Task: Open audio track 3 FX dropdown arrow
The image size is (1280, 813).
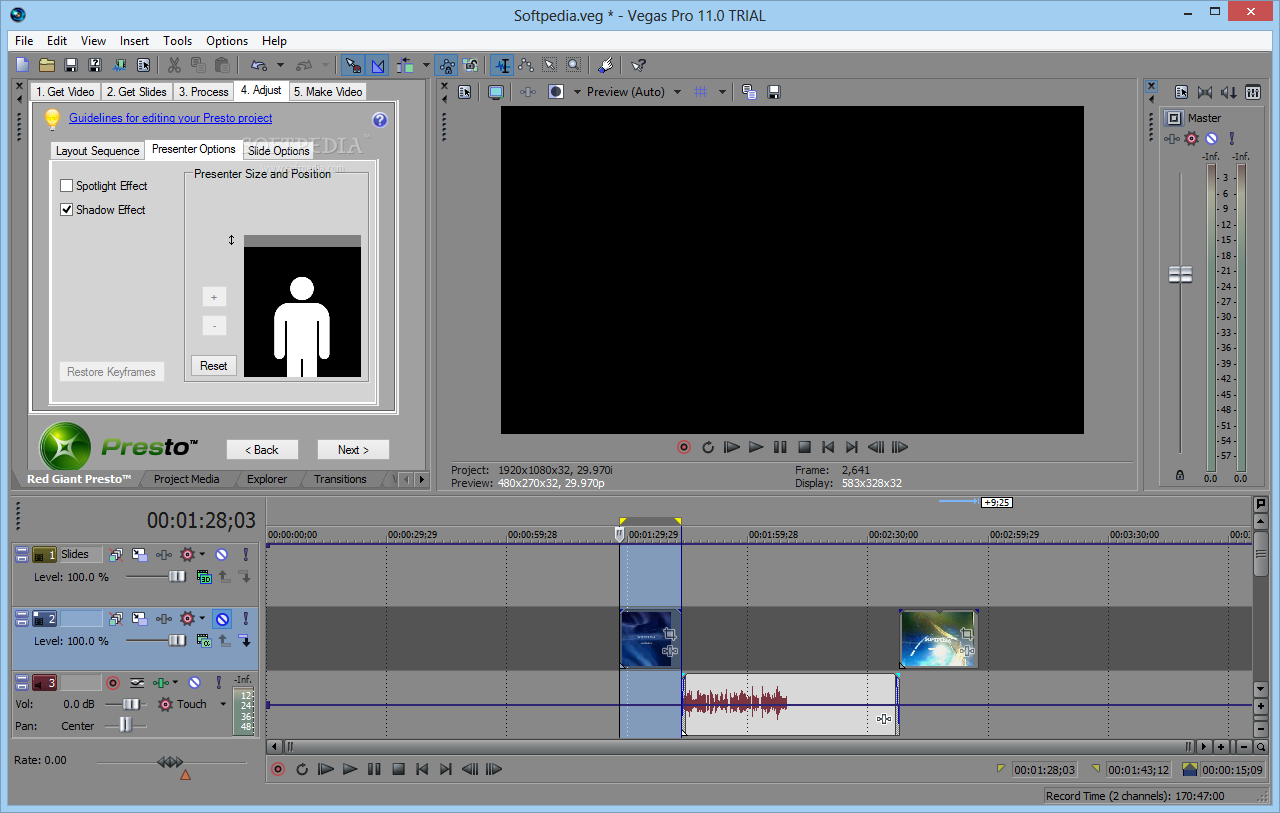Action: click(x=176, y=683)
